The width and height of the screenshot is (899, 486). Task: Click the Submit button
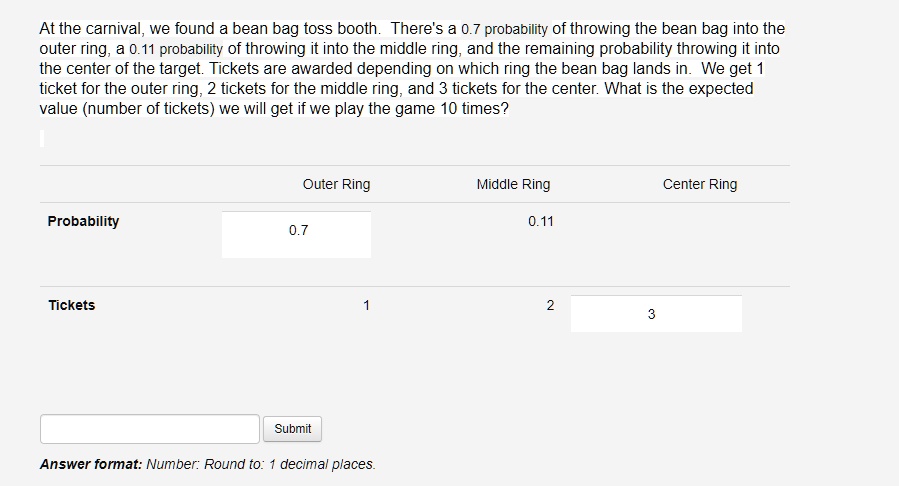point(292,429)
